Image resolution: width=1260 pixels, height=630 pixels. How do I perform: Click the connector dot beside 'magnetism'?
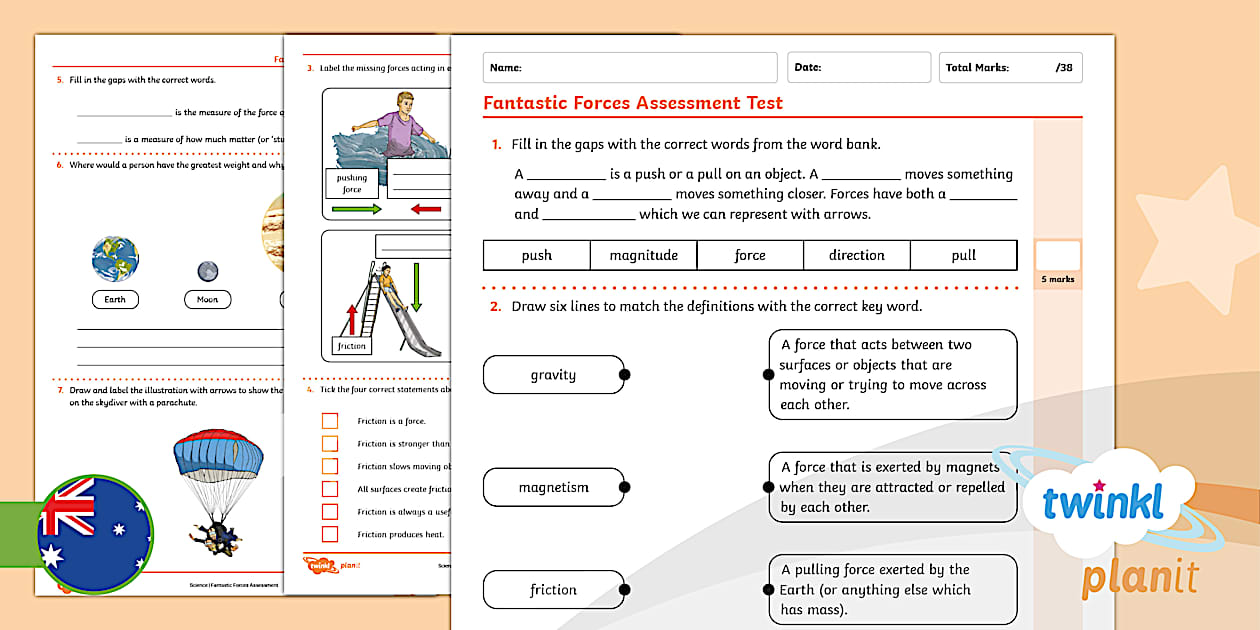pyautogui.click(x=625, y=487)
